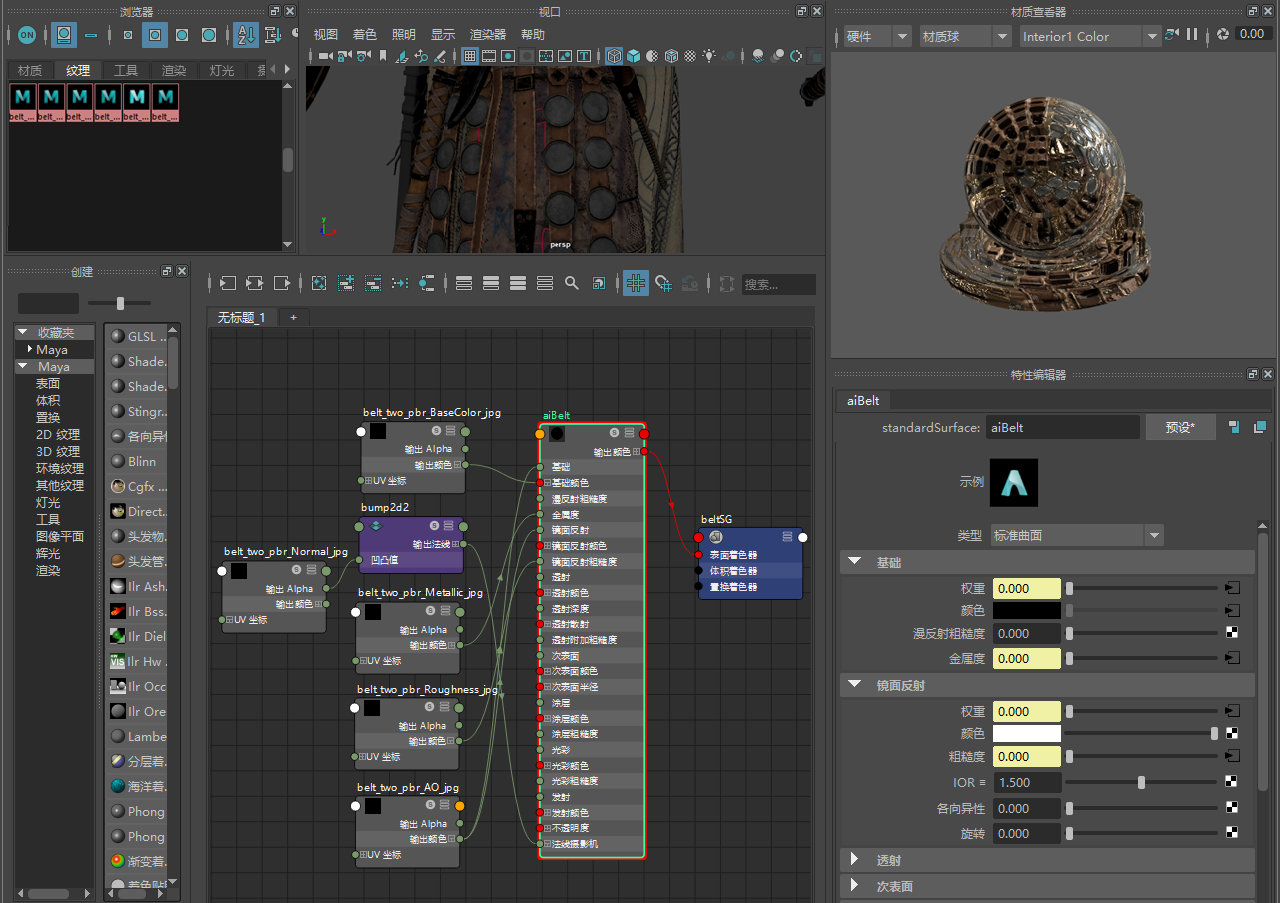Viewport: 1280px width, 903px height.
Task: Click the 搜索 field in node editor
Action: pos(777,285)
